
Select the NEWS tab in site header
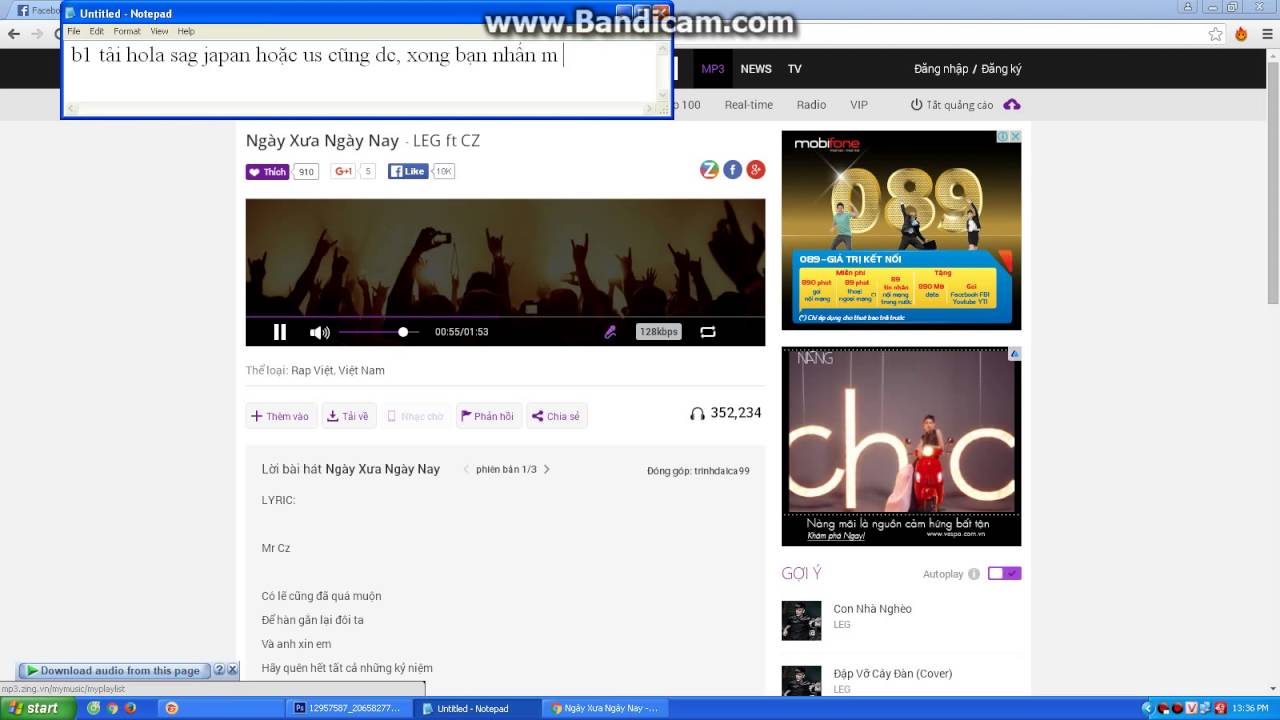pos(756,69)
